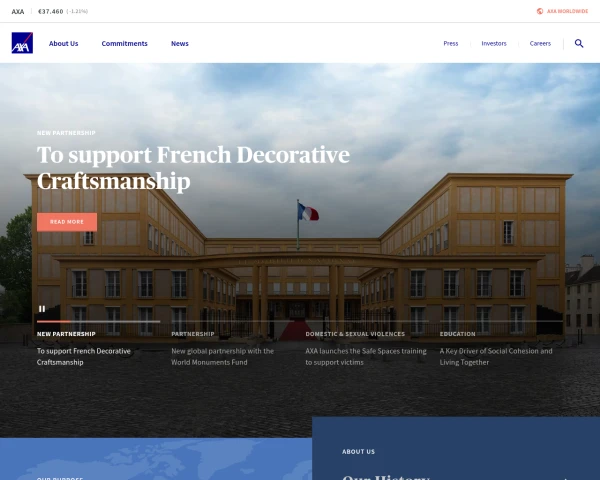Click the AXA share price €37.460
Viewport: 600px width, 480px height.
(x=51, y=11)
